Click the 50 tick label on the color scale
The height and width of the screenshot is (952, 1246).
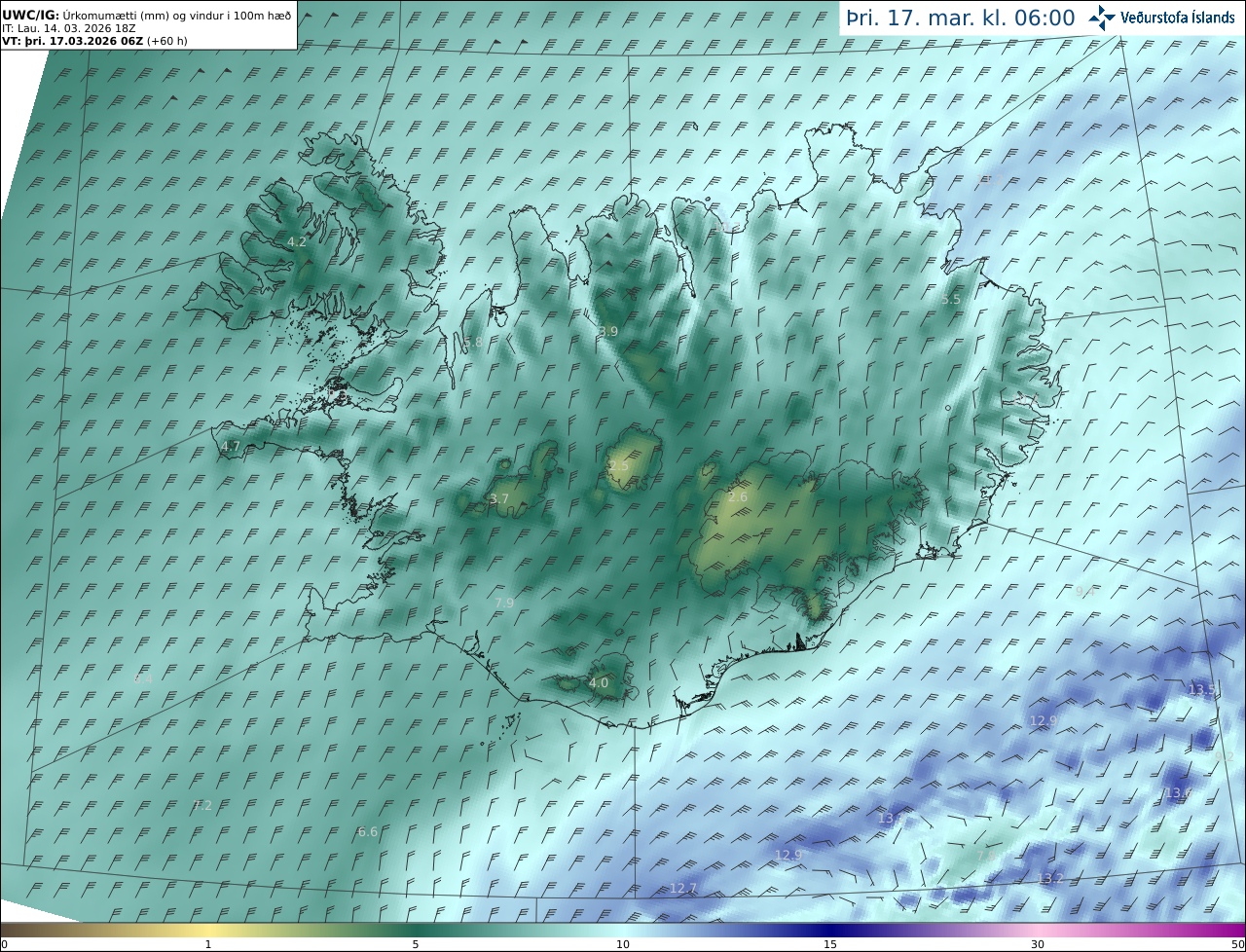pos(1238,944)
